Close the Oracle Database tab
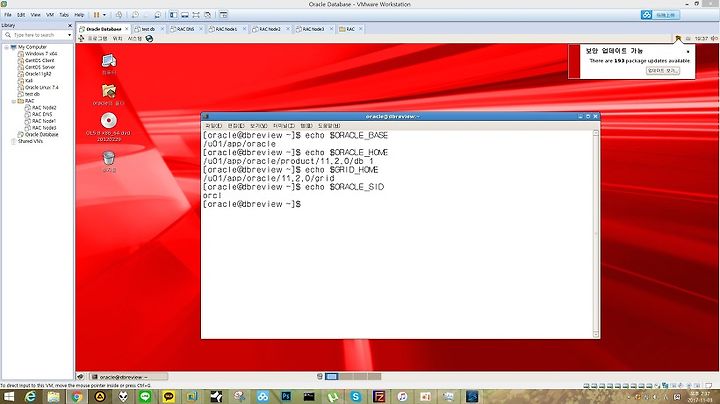This screenshot has width=720, height=404. click(x=127, y=29)
